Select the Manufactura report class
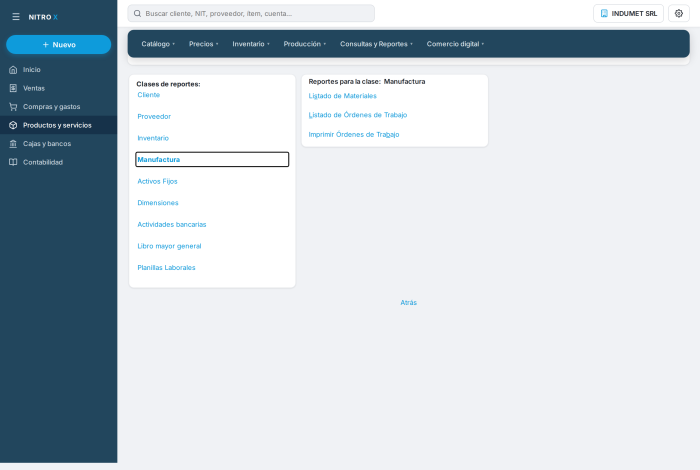 pos(212,159)
